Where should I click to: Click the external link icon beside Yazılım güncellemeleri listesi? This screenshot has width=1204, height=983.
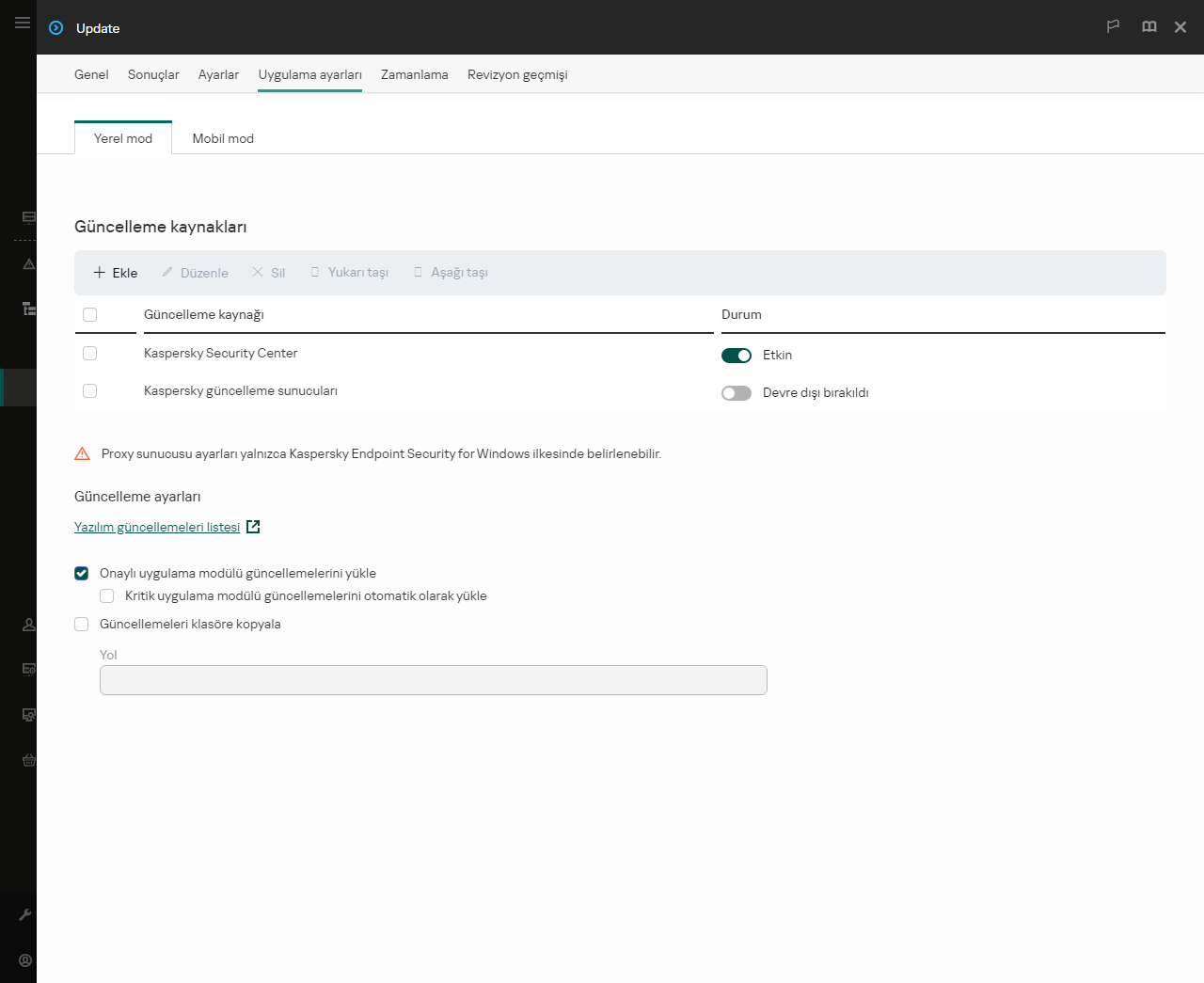253,527
